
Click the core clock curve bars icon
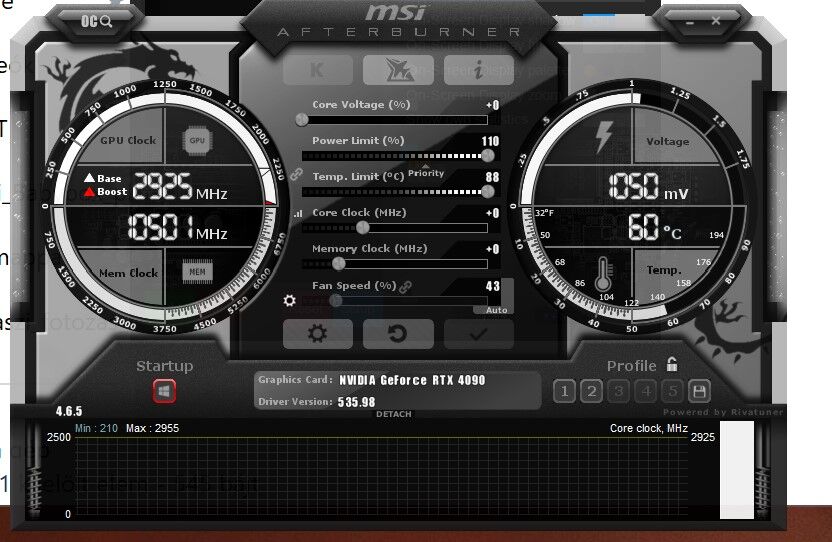coord(298,213)
